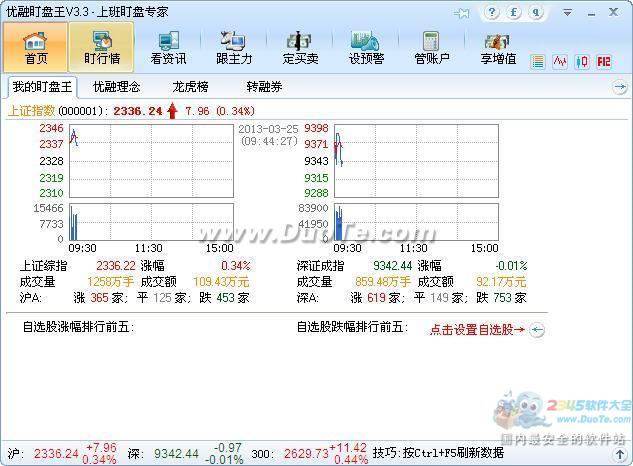Screen dimensions: 633x466
Task: Click the round arrow beside 点击设置自选股
Action: (537, 330)
